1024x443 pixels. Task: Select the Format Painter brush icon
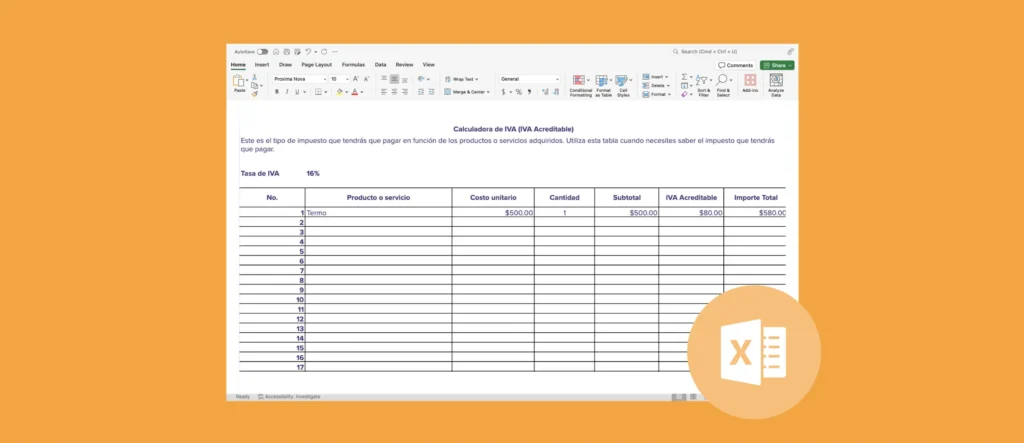pos(255,94)
